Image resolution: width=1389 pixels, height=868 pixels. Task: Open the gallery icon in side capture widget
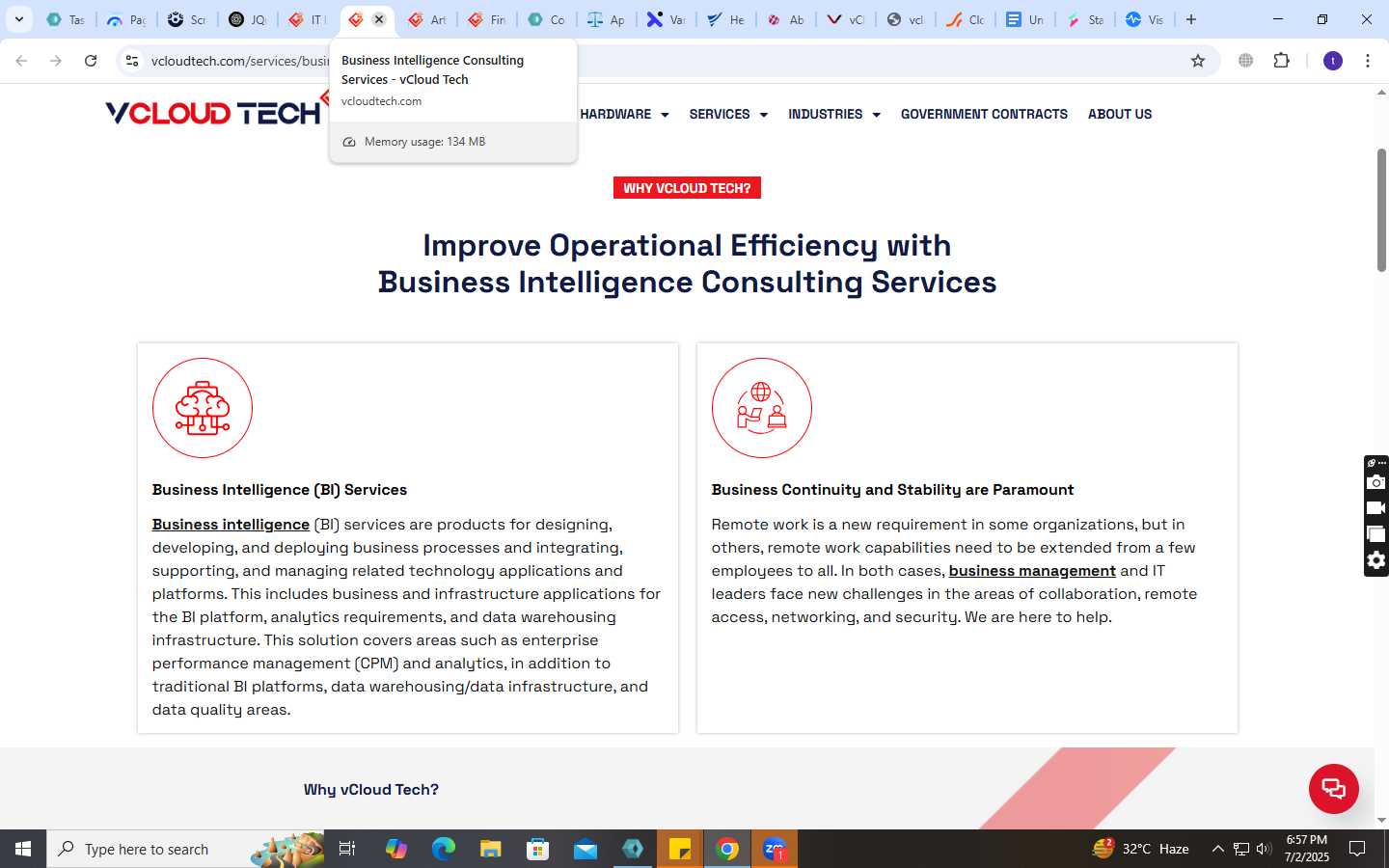pos(1375,534)
